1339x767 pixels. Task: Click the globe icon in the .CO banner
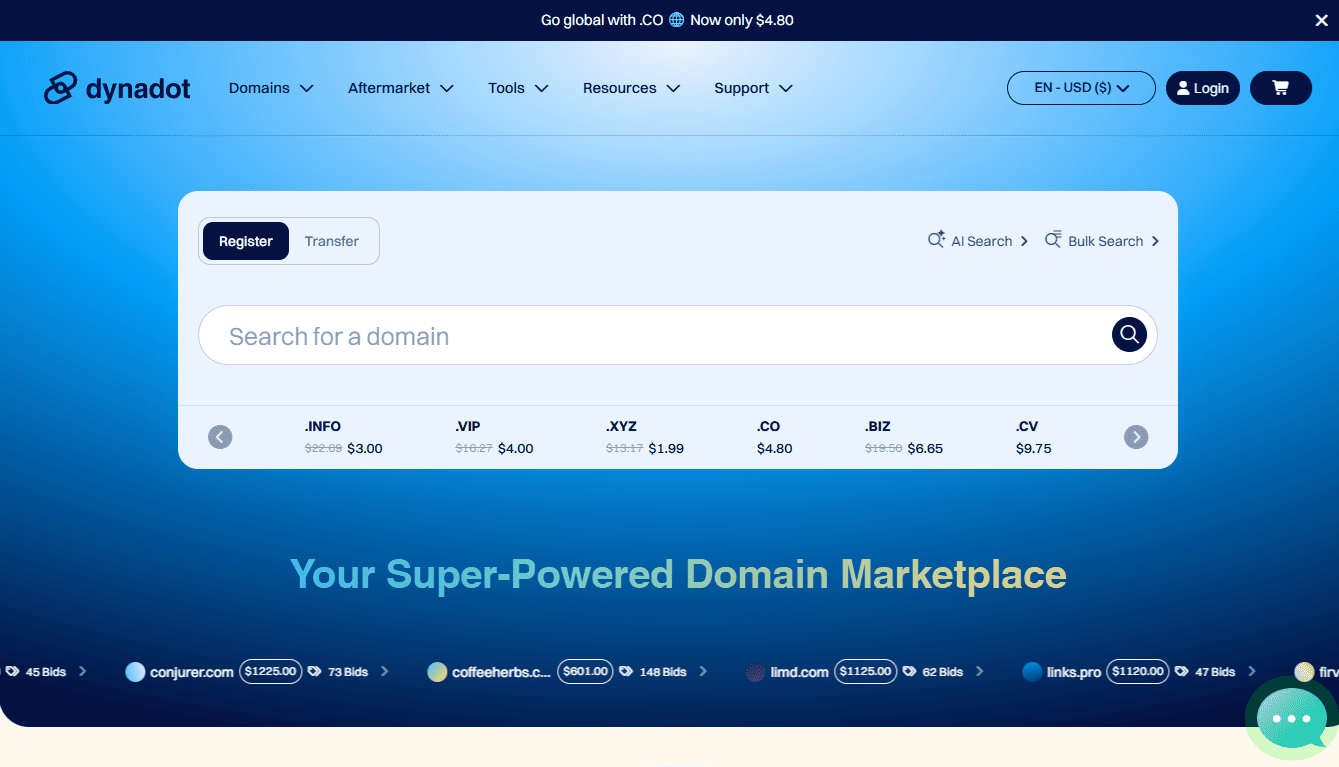pyautogui.click(x=677, y=19)
